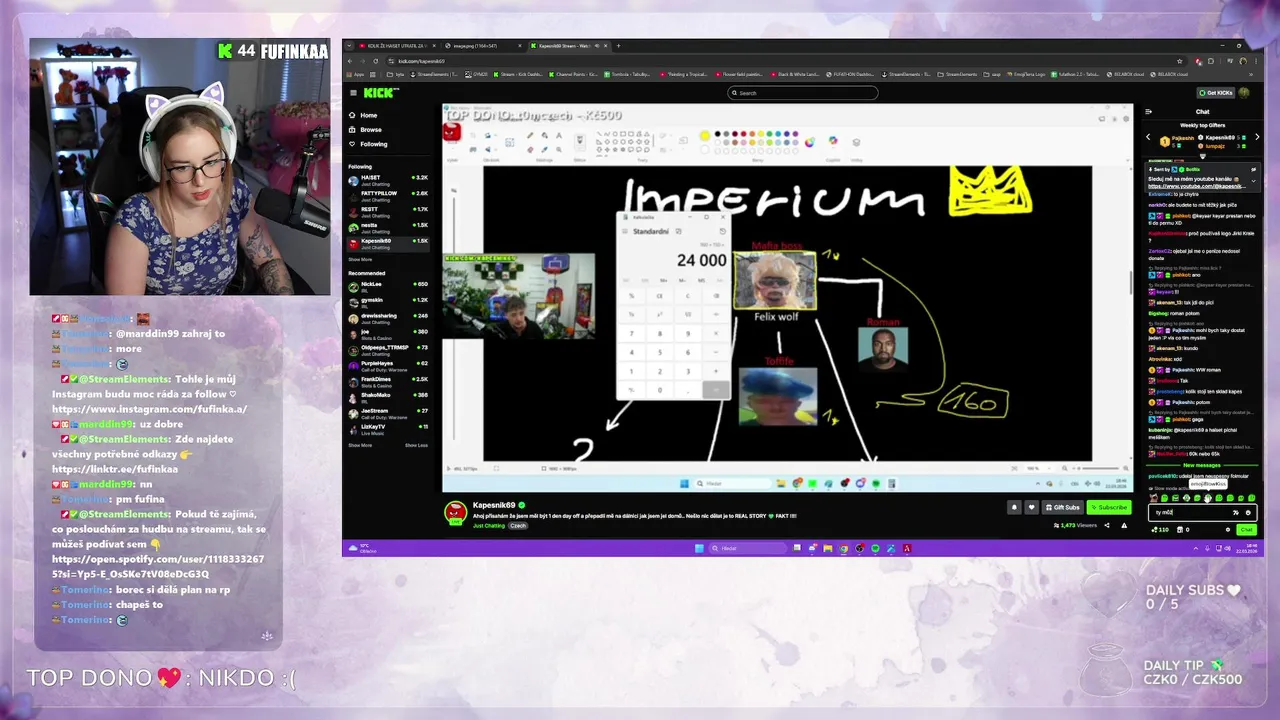The width and height of the screenshot is (1280, 720).
Task: Select Kapesnik69 in Following list
Action: point(388,243)
